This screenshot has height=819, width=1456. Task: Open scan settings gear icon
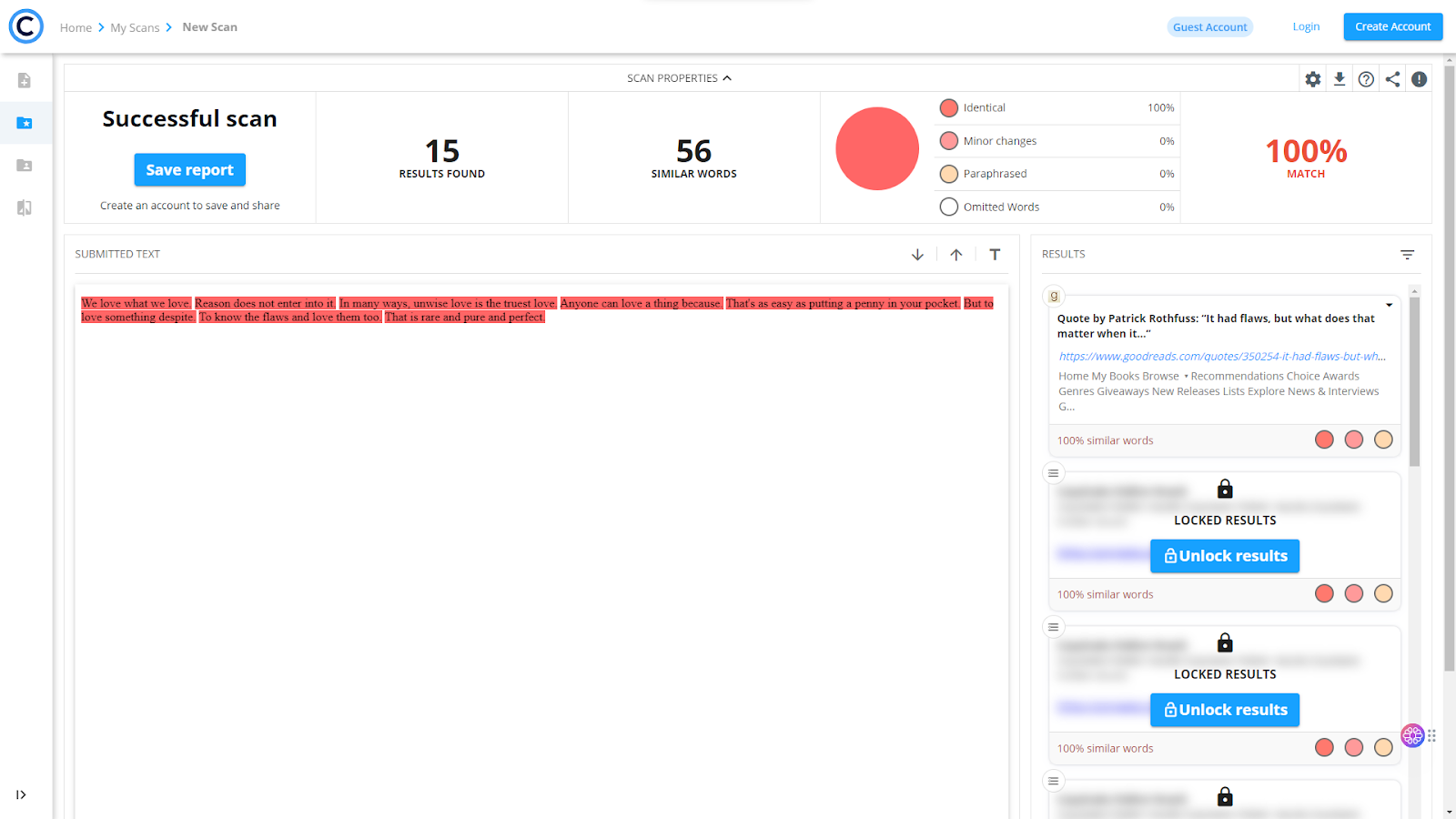[x=1313, y=79]
